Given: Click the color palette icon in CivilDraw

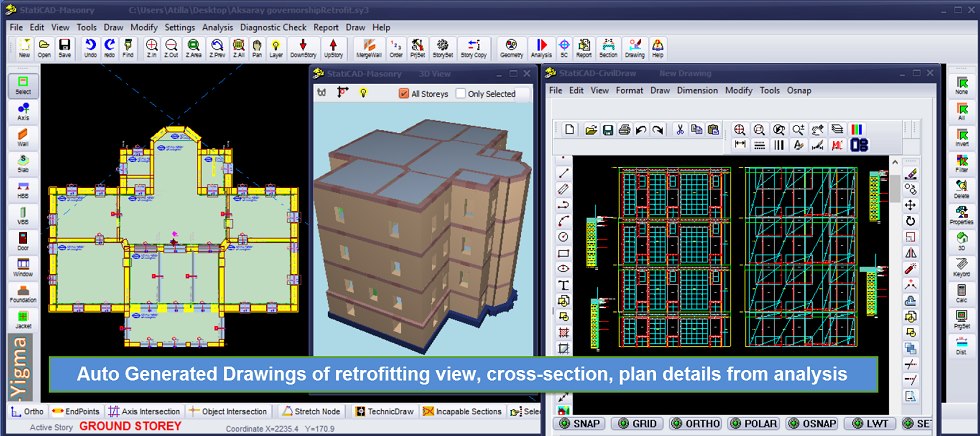Looking at the screenshot, I should click(x=855, y=129).
